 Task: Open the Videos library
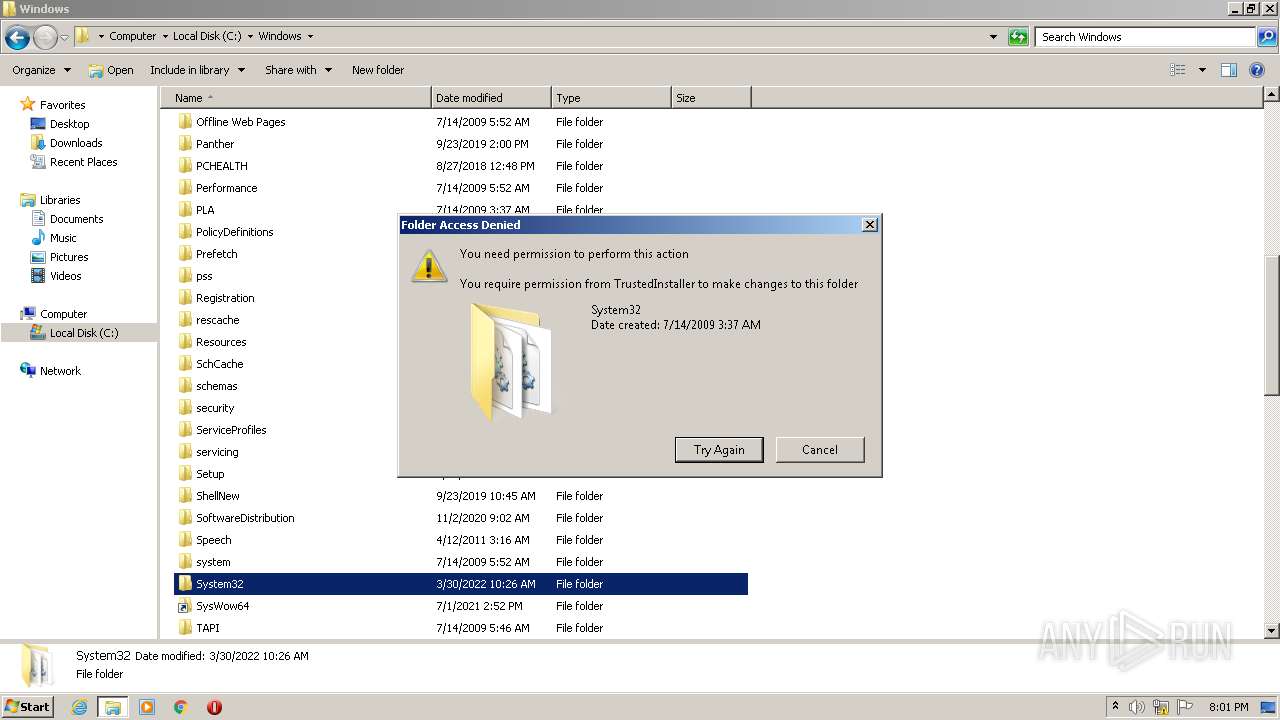65,276
